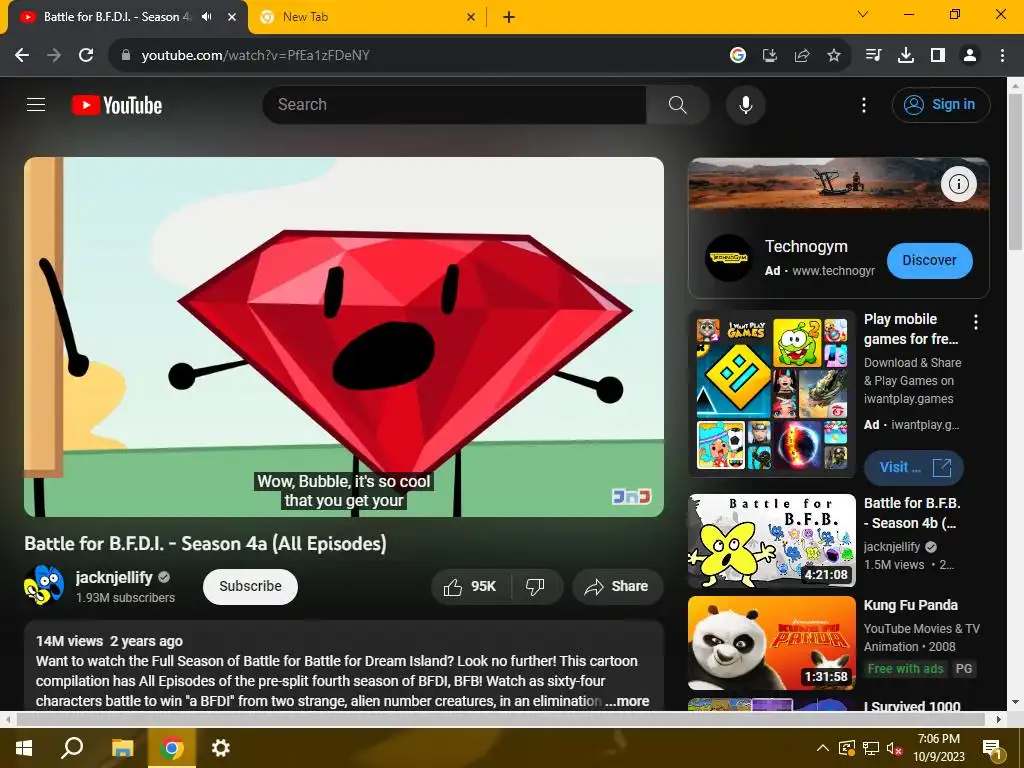The width and height of the screenshot is (1024, 768).
Task: Reload the page with refresh icon
Action: [x=86, y=56]
